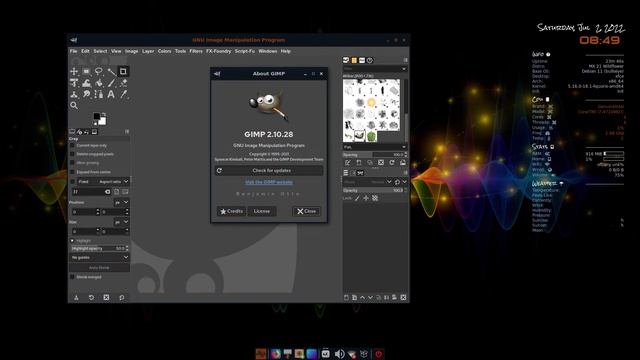Click the raise layer arrow icon
This screenshot has height=360, width=640.
click(x=362, y=298)
